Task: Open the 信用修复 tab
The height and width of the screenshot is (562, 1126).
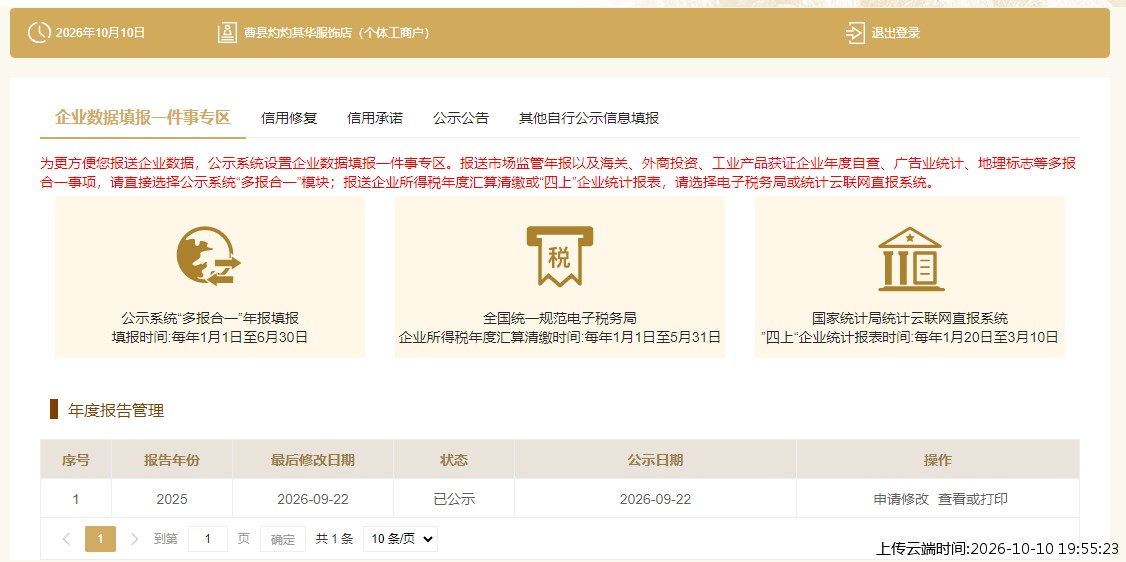Action: point(289,118)
